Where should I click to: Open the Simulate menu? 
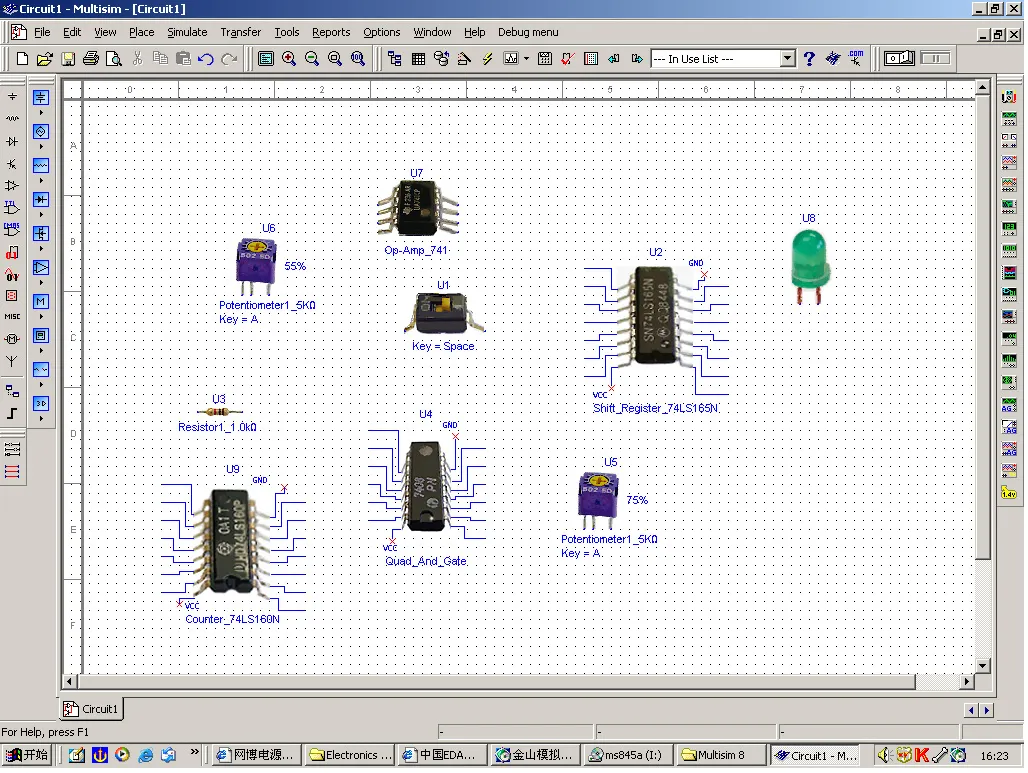coord(187,32)
